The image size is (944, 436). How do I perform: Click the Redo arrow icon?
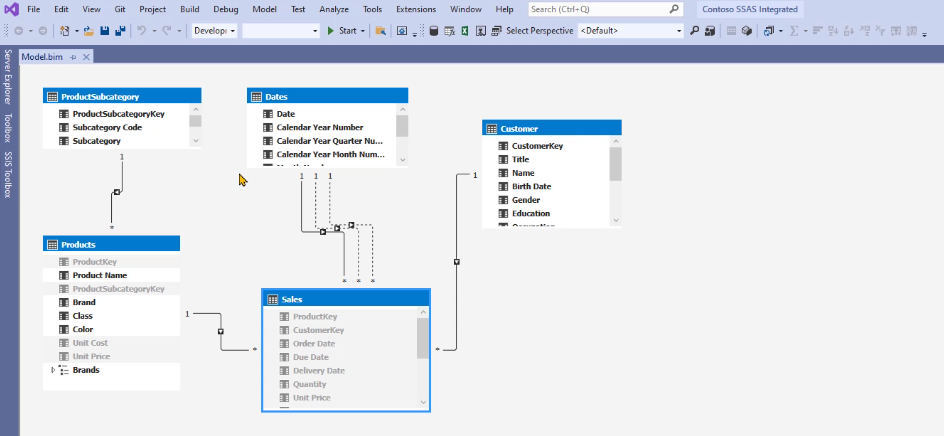(x=167, y=31)
